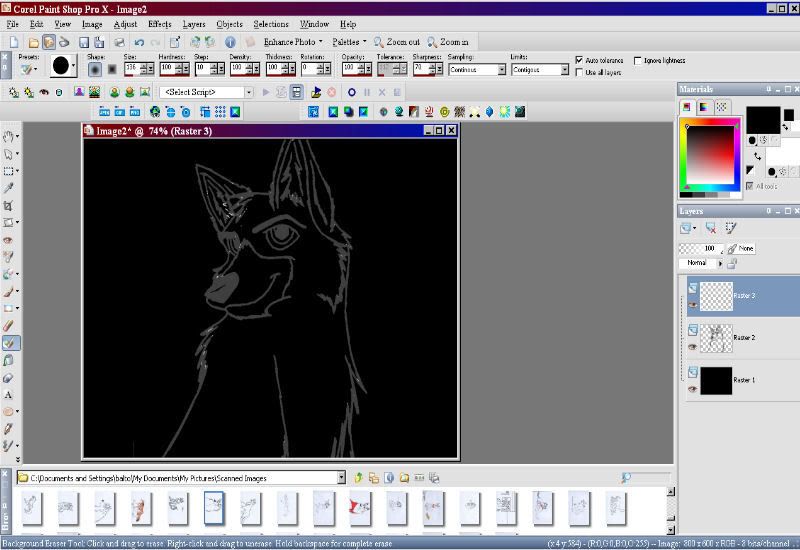This screenshot has width=800, height=550.
Task: Click the Resize icon in the toolbar
Action: pyautogui.click(x=175, y=42)
